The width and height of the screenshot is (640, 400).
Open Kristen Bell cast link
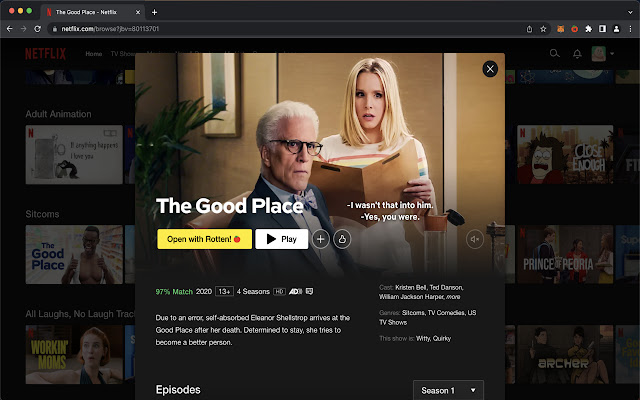click(410, 287)
